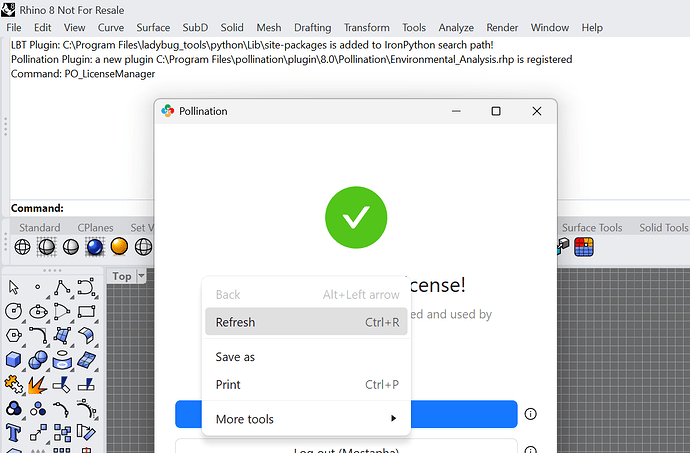
Task: Click the 'Pollination Plugin' registered history line
Action: [291, 59]
